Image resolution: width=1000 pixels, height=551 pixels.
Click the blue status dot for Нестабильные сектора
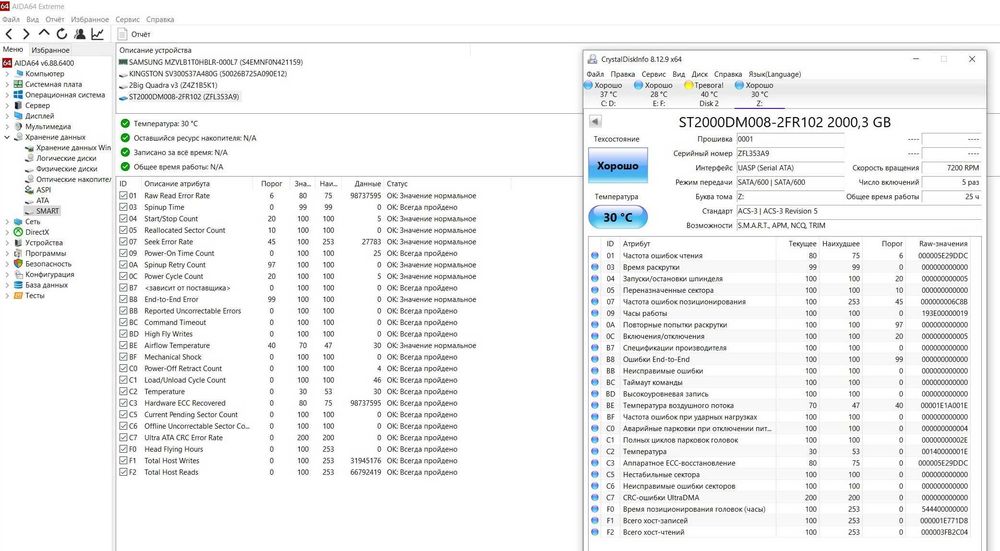pos(595,474)
